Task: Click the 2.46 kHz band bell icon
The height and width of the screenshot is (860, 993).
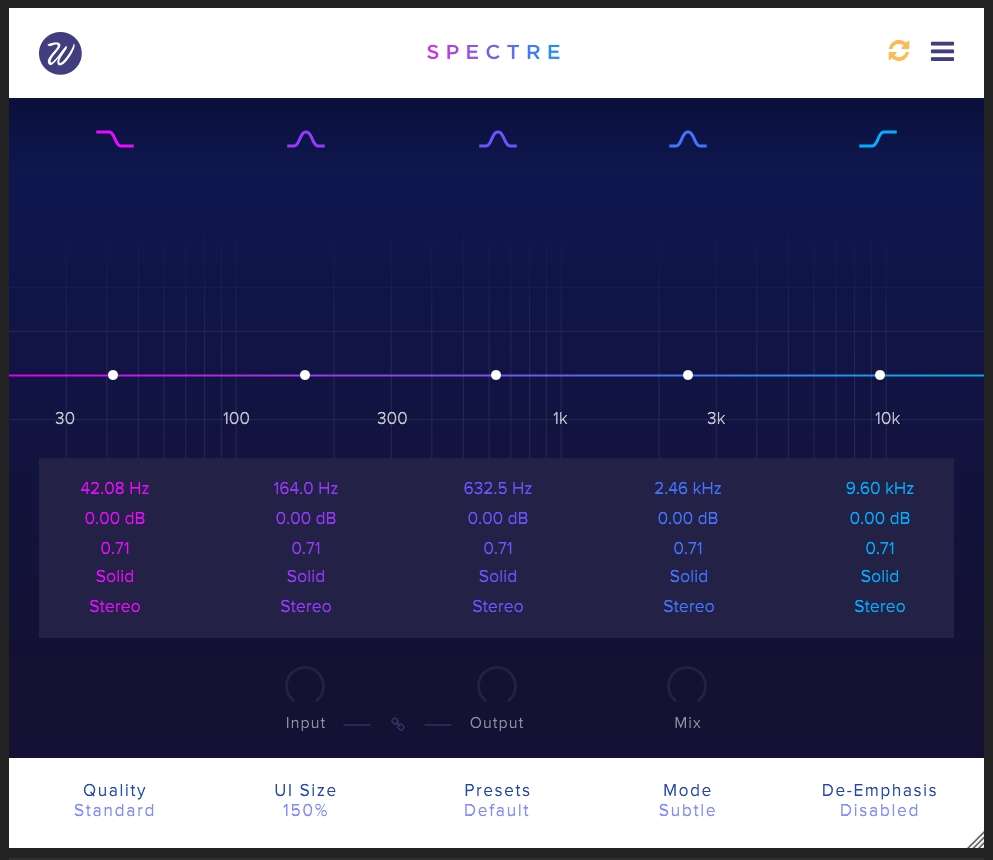Action: (x=688, y=139)
